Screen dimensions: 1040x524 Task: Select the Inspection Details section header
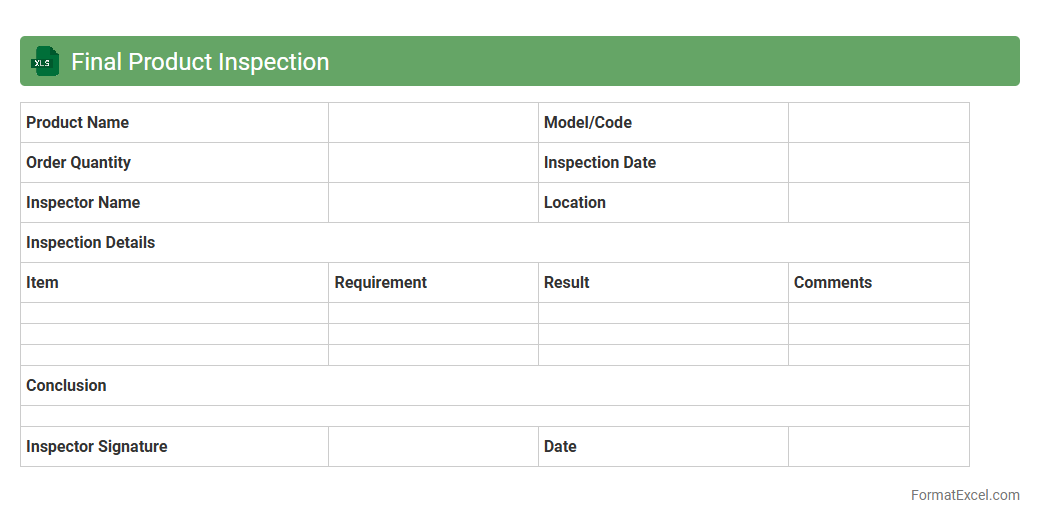pyautogui.click(x=91, y=243)
